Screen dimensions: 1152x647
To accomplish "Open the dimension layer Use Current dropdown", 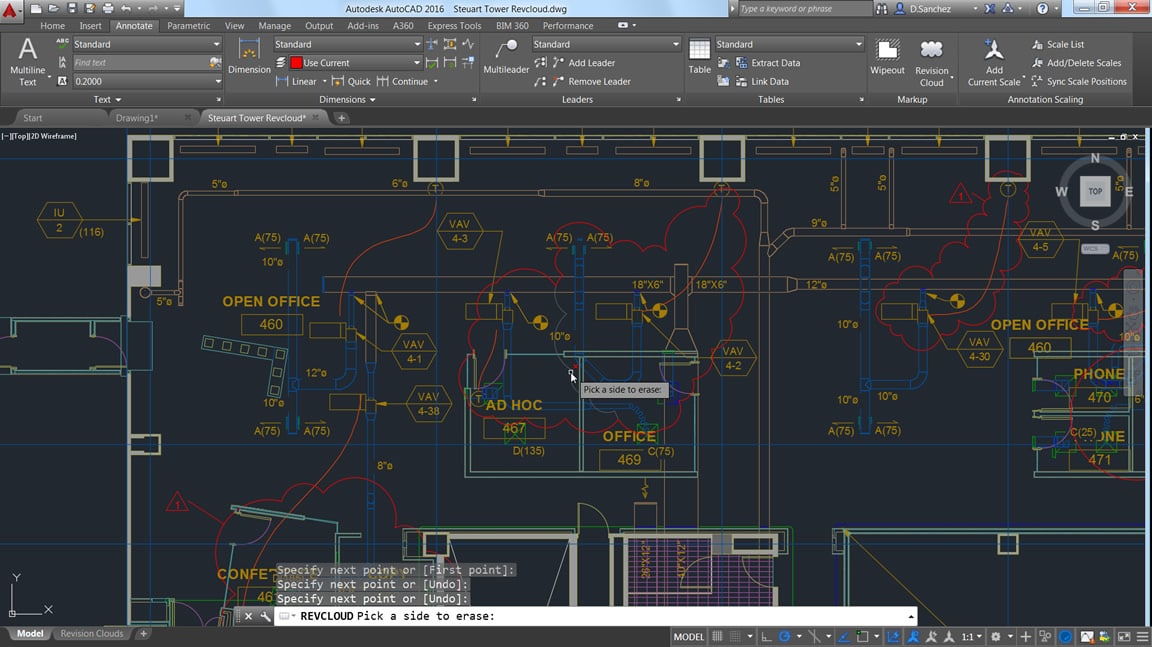I will coord(355,62).
